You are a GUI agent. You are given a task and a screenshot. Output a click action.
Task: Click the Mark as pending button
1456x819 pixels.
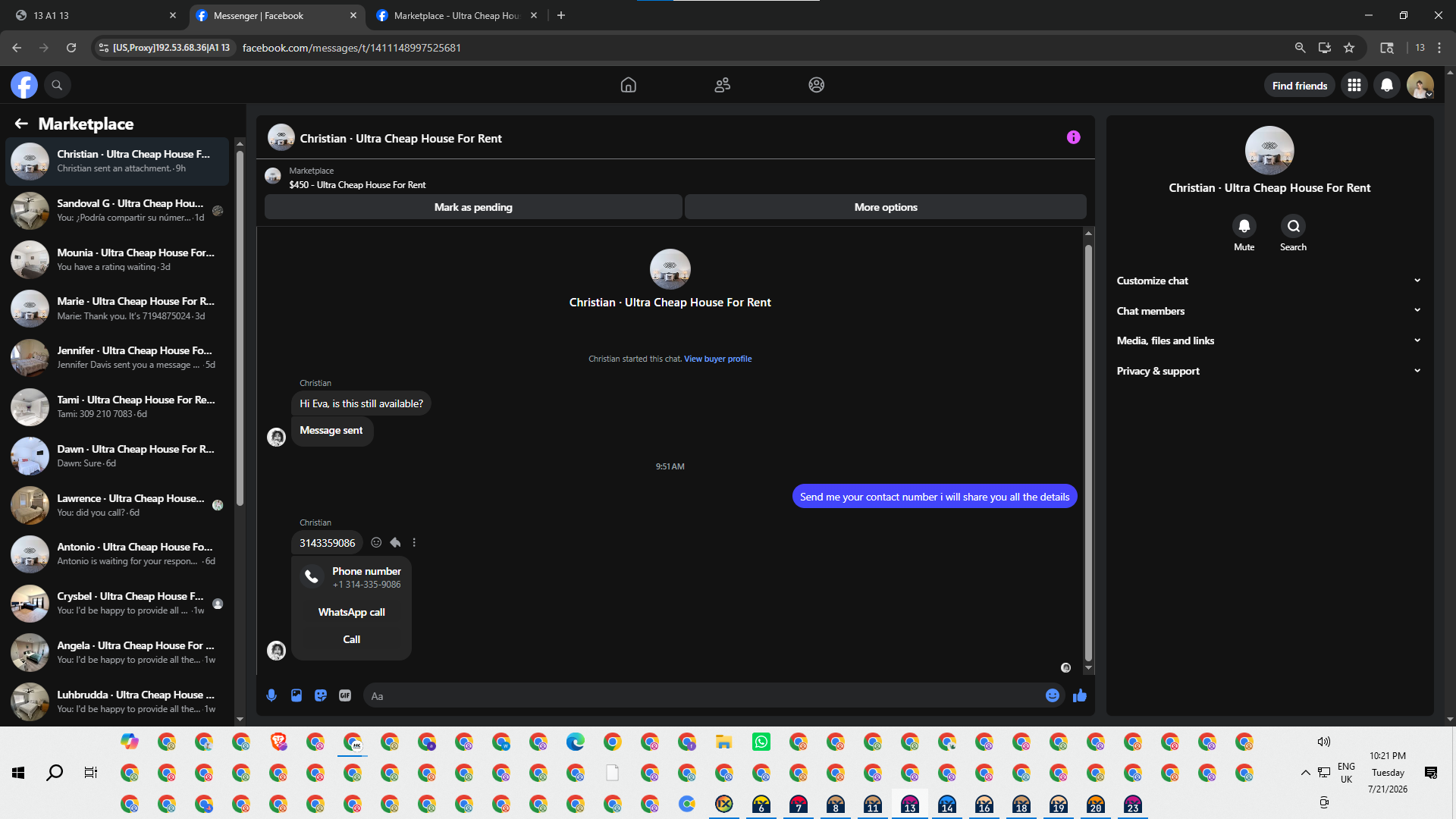(473, 207)
